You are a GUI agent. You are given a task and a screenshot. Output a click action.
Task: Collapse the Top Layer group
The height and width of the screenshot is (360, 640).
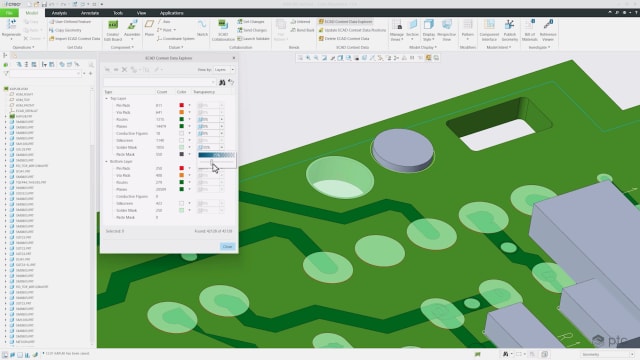tap(107, 99)
